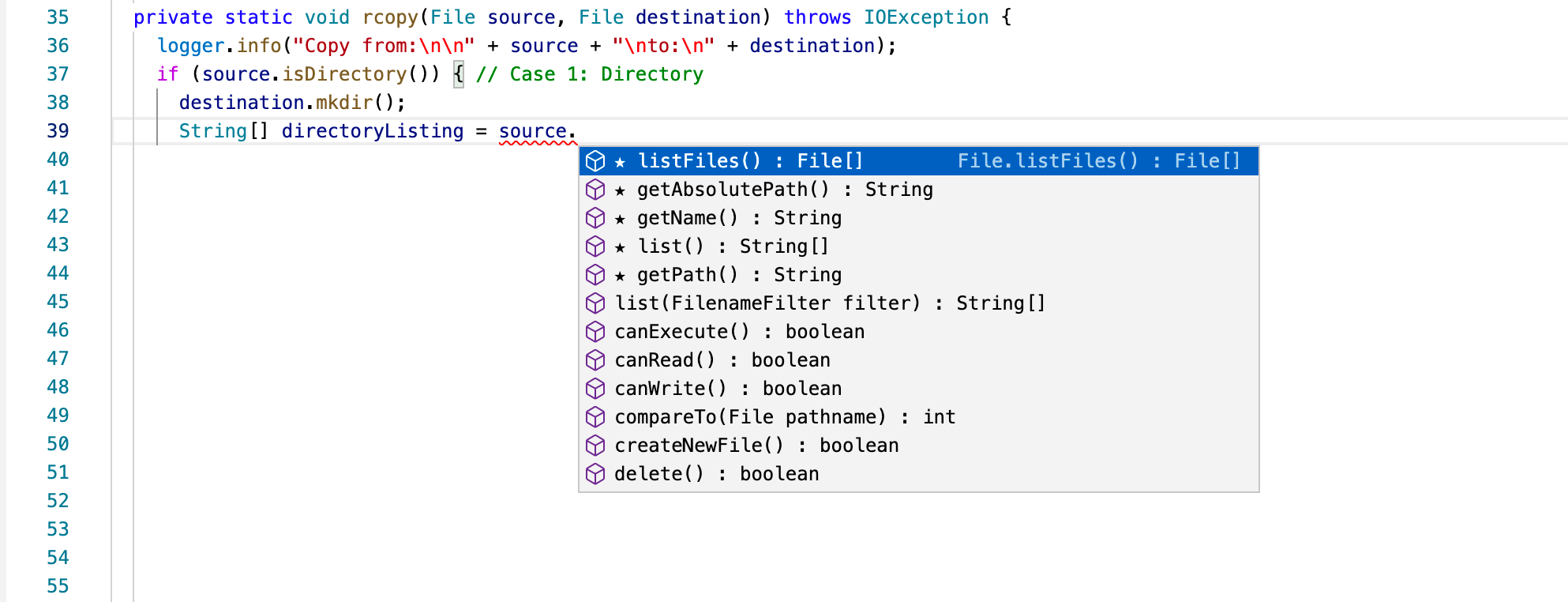The height and width of the screenshot is (602, 1568).
Task: Click IOException in the method signature
Action: [925, 17]
